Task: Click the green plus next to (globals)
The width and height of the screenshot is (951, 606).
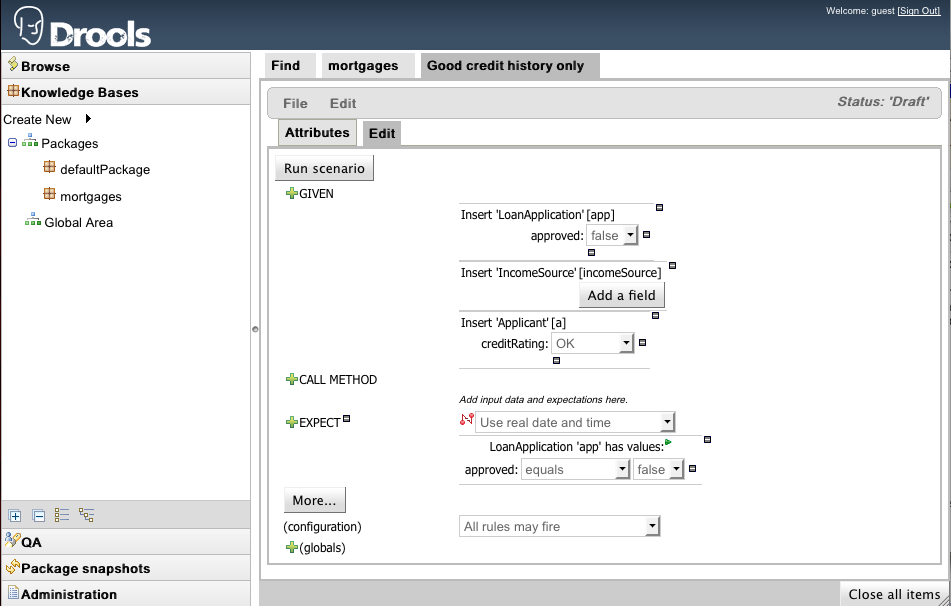Action: pos(292,548)
